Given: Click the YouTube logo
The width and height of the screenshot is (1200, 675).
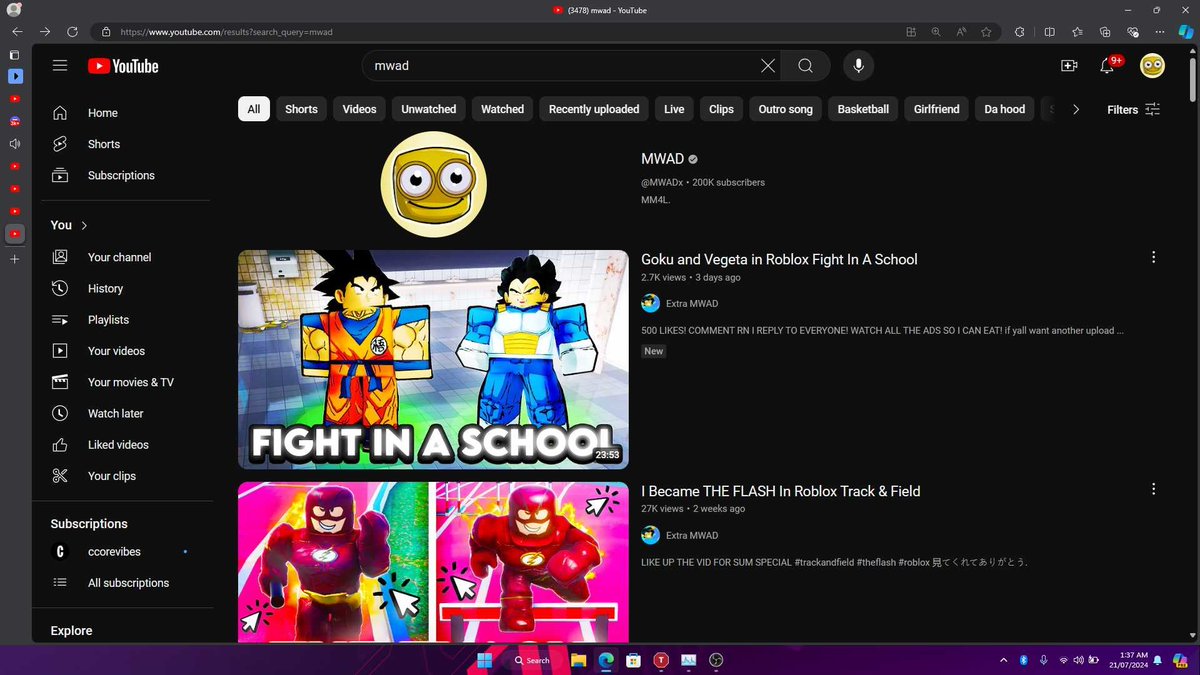Looking at the screenshot, I should (123, 66).
